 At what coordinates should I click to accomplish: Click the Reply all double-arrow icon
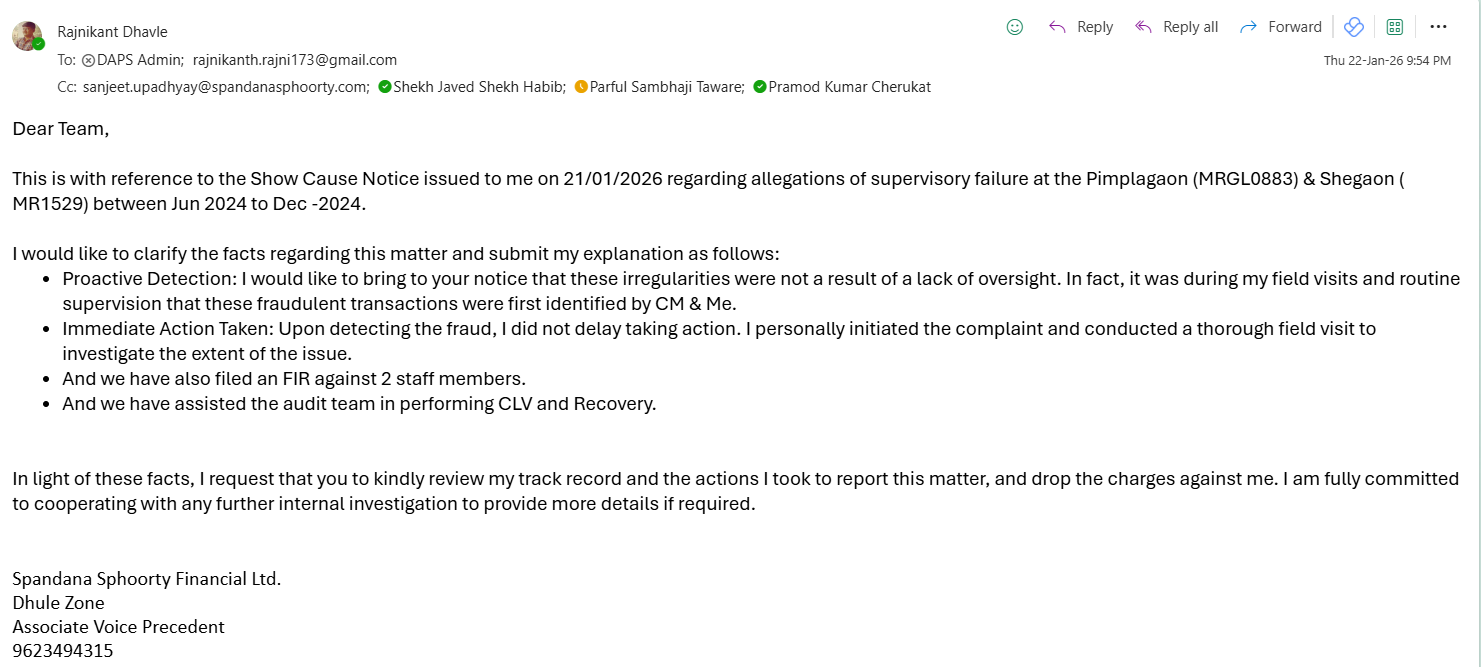click(x=1144, y=27)
